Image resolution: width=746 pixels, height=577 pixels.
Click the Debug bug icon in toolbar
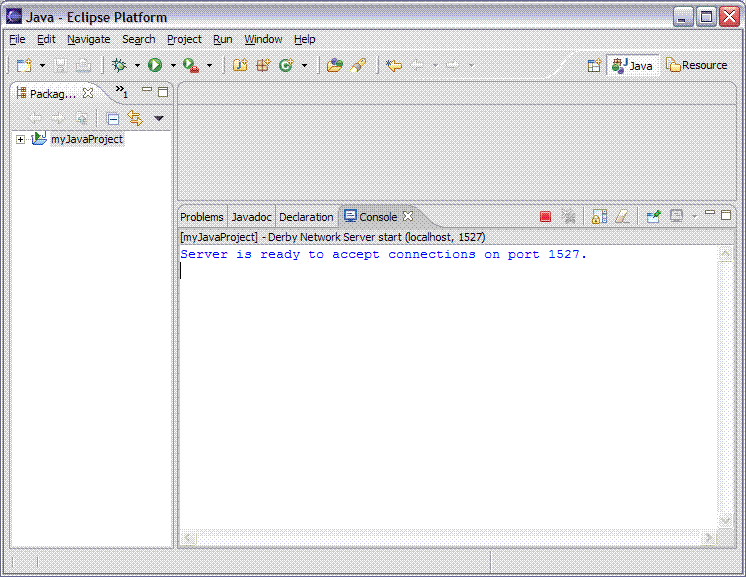click(x=120, y=65)
